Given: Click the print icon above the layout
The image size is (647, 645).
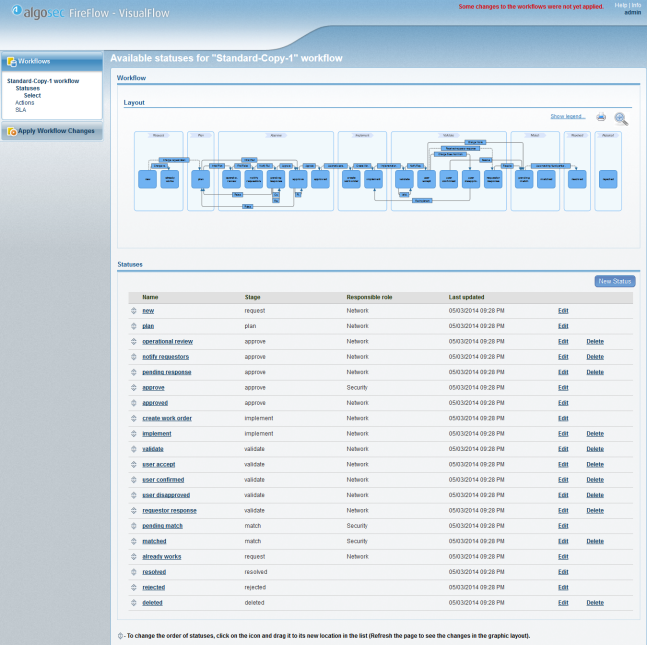Looking at the screenshot, I should click(601, 117).
